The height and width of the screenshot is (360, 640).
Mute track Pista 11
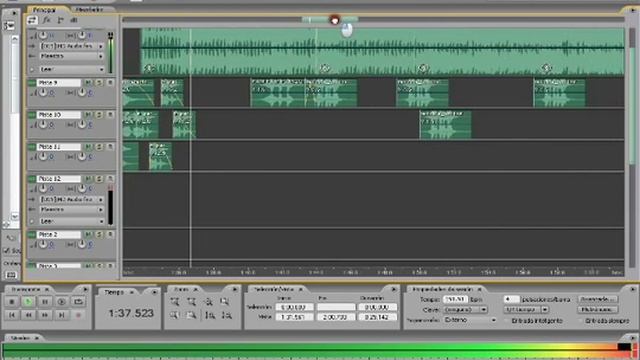tap(88, 147)
